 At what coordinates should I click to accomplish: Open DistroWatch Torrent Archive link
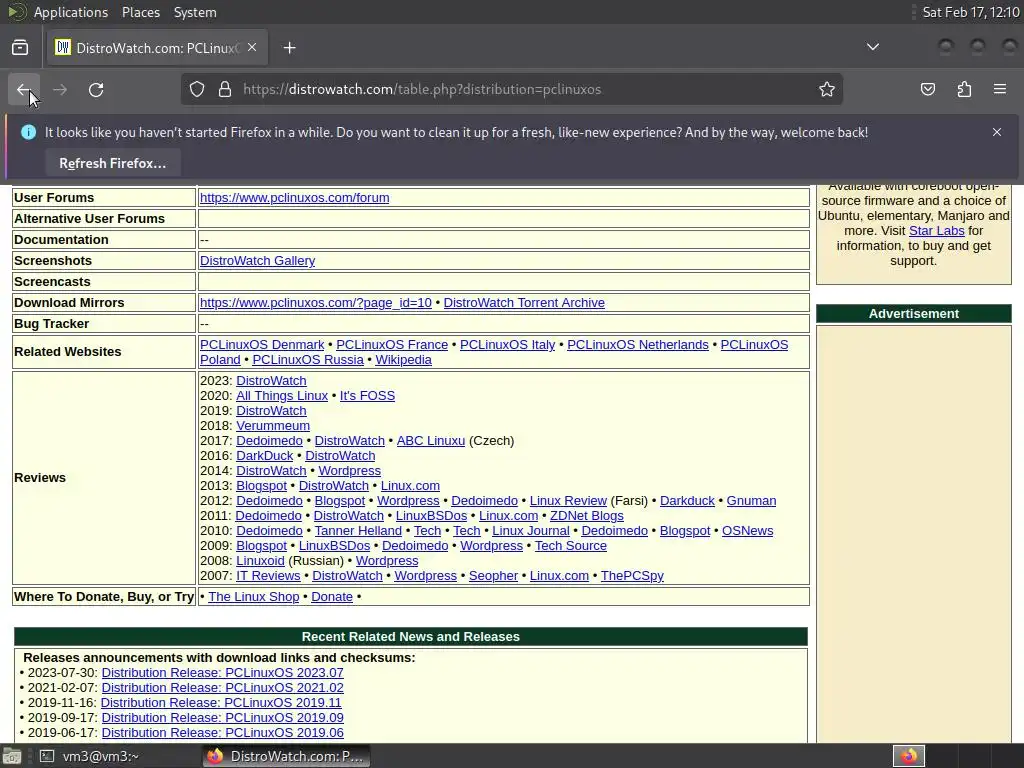(524, 302)
